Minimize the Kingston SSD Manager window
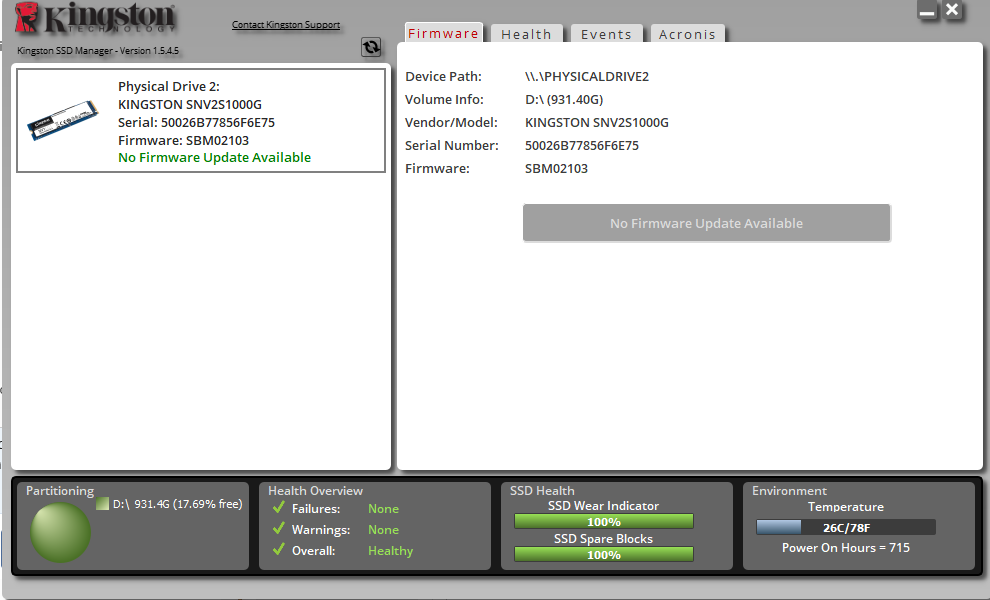990x600 pixels. [927, 11]
